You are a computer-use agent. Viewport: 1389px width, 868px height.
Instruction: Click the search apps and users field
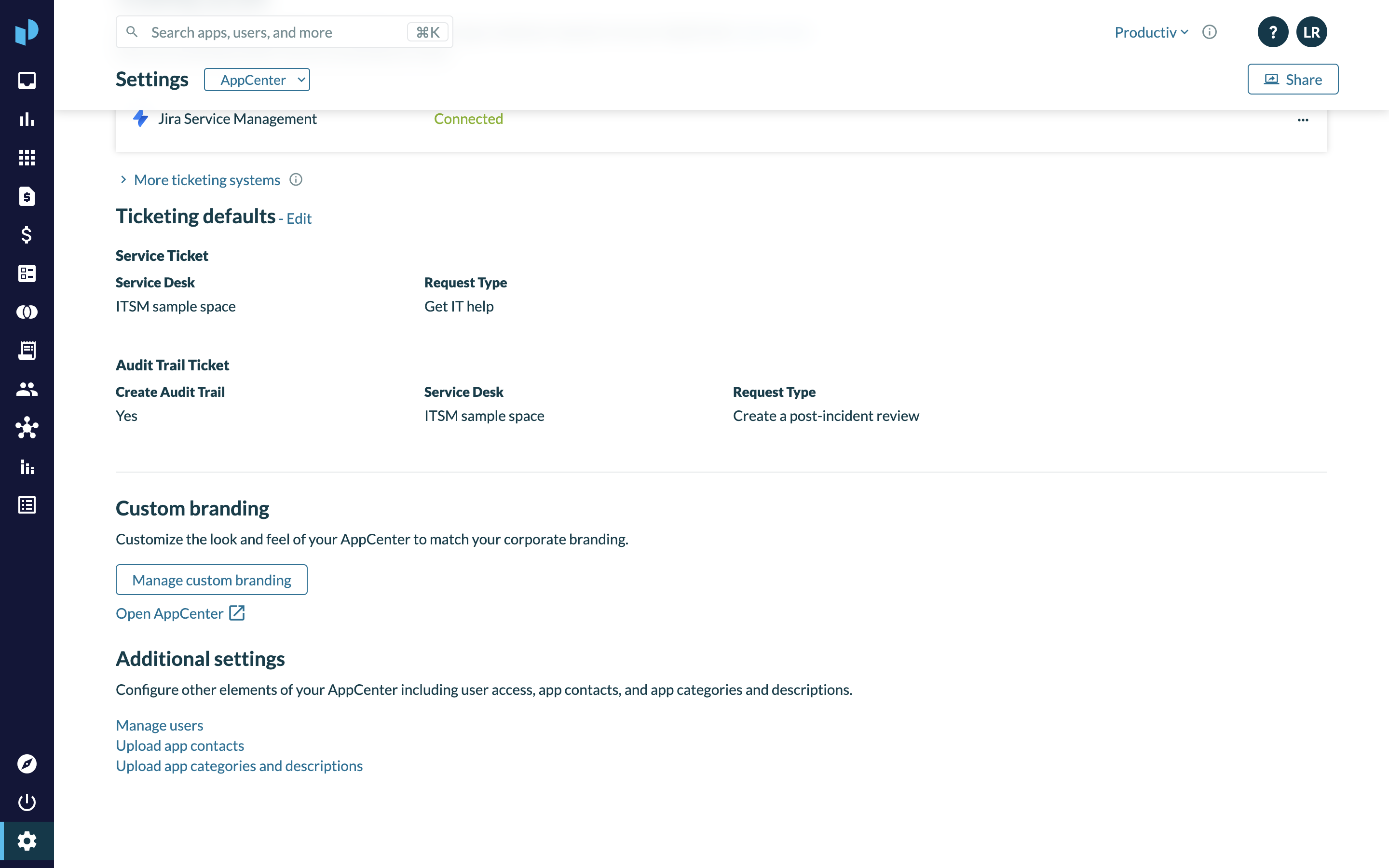(x=275, y=32)
